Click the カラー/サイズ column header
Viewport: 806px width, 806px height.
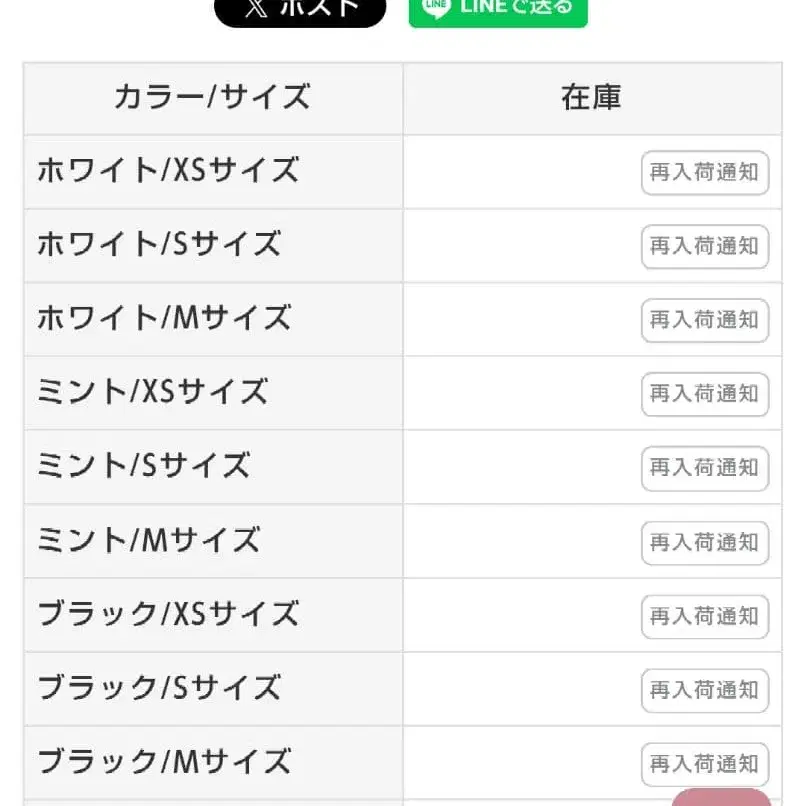tap(213, 98)
